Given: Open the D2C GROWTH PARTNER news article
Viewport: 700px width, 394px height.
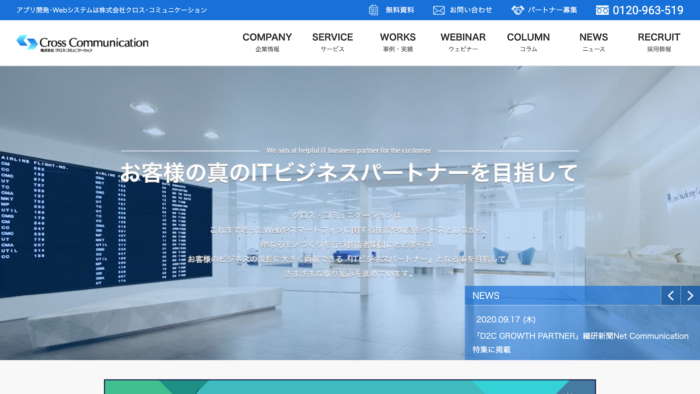Looking at the screenshot, I should [580, 342].
